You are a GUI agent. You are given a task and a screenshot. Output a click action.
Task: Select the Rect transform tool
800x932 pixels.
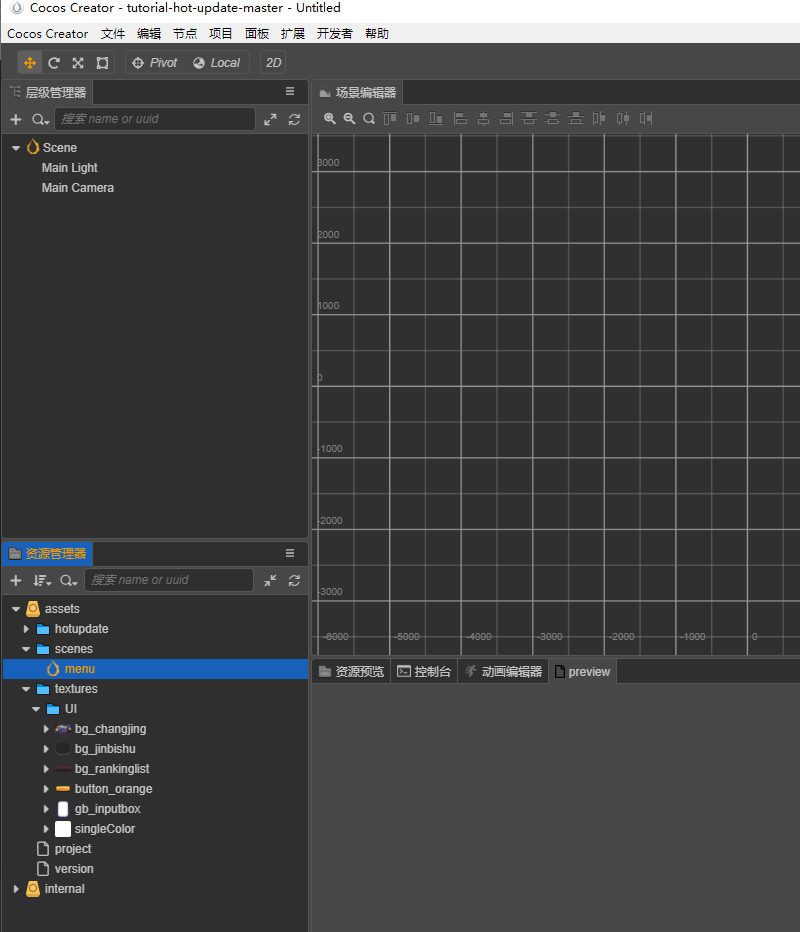102,63
